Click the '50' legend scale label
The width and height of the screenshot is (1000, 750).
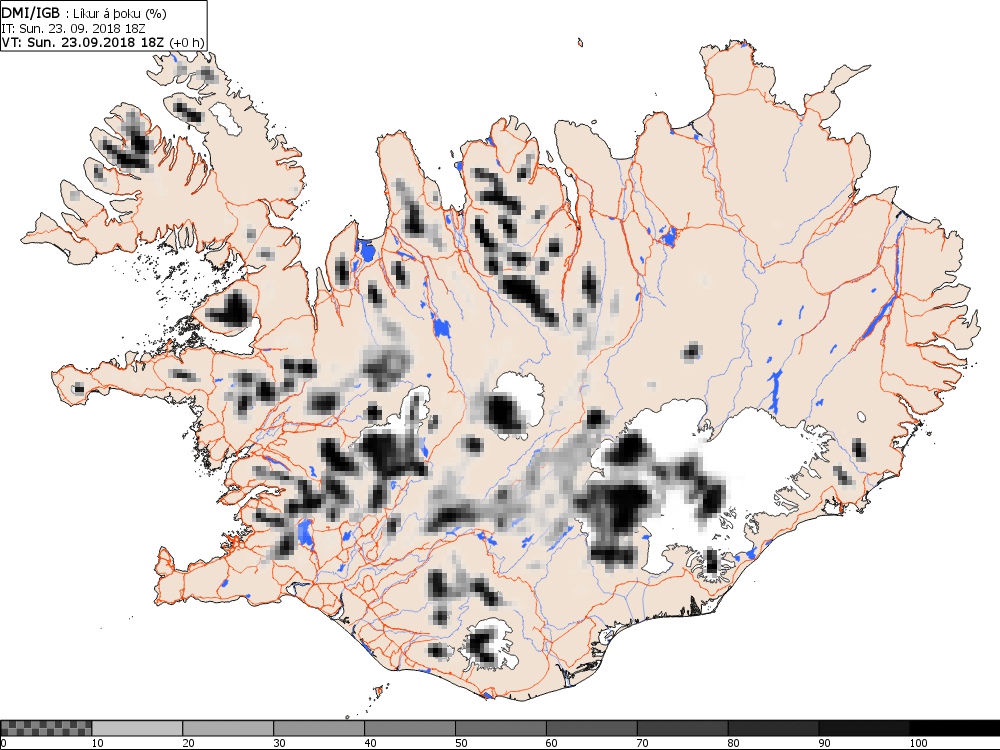coord(460,743)
